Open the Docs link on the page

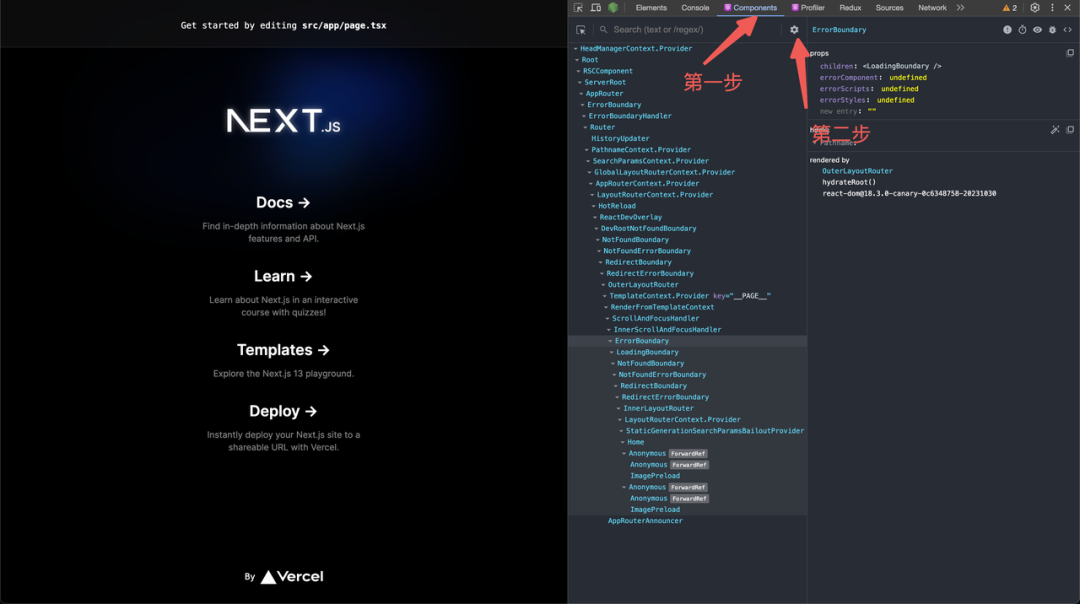point(283,202)
